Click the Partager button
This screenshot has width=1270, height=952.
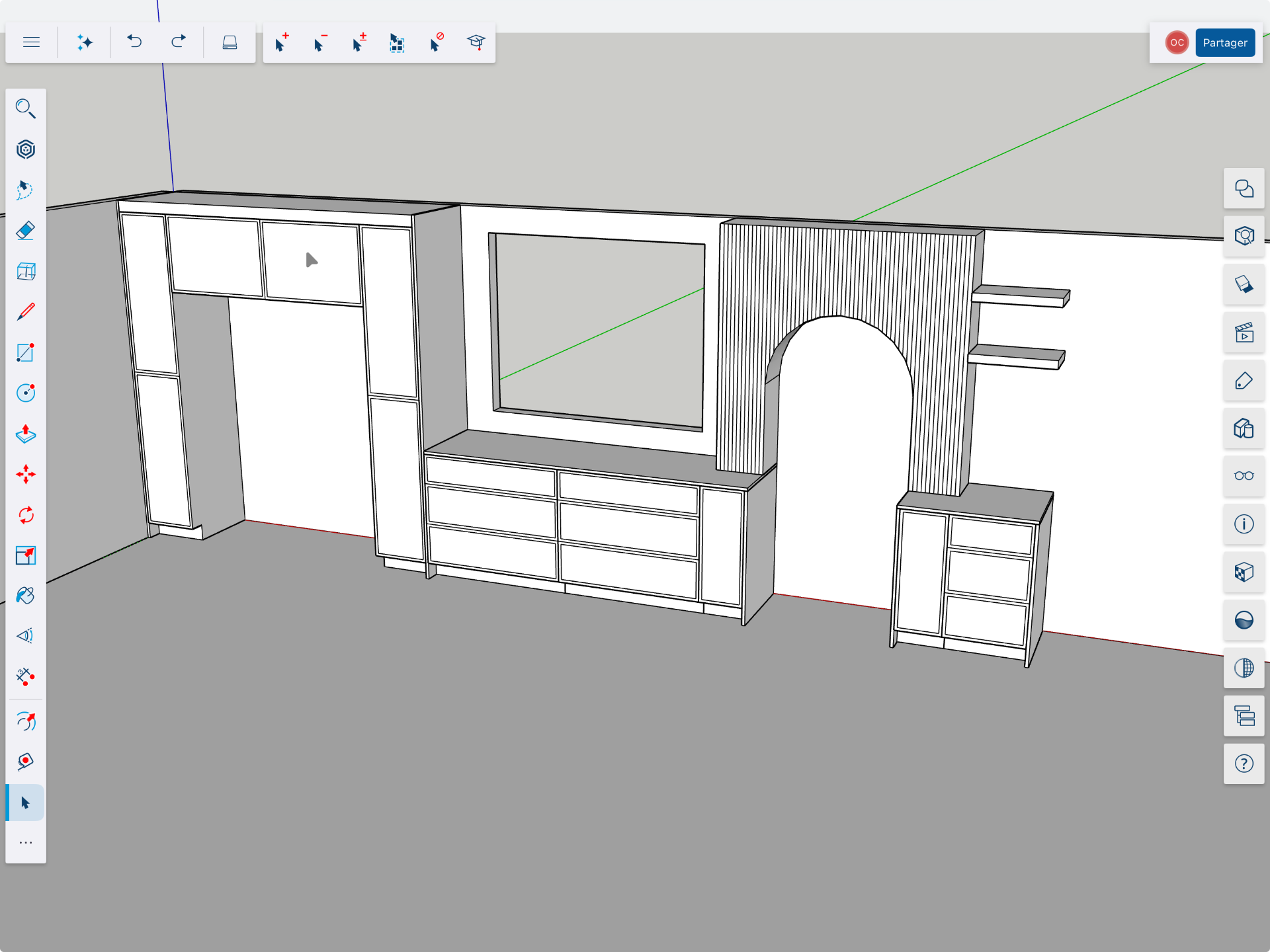tap(1225, 42)
